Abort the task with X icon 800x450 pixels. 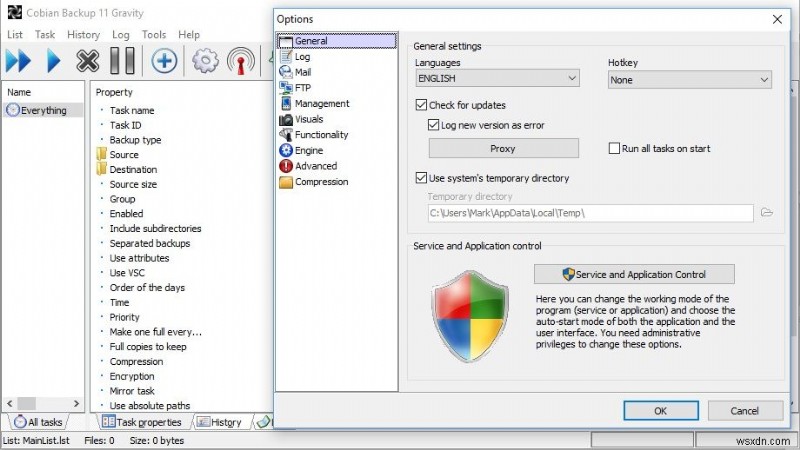pyautogui.click(x=87, y=61)
